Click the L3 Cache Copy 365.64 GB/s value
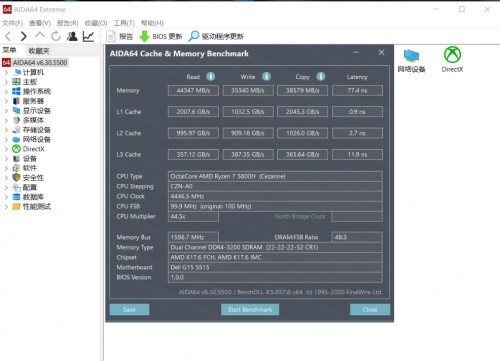500x361 pixels. point(302,154)
